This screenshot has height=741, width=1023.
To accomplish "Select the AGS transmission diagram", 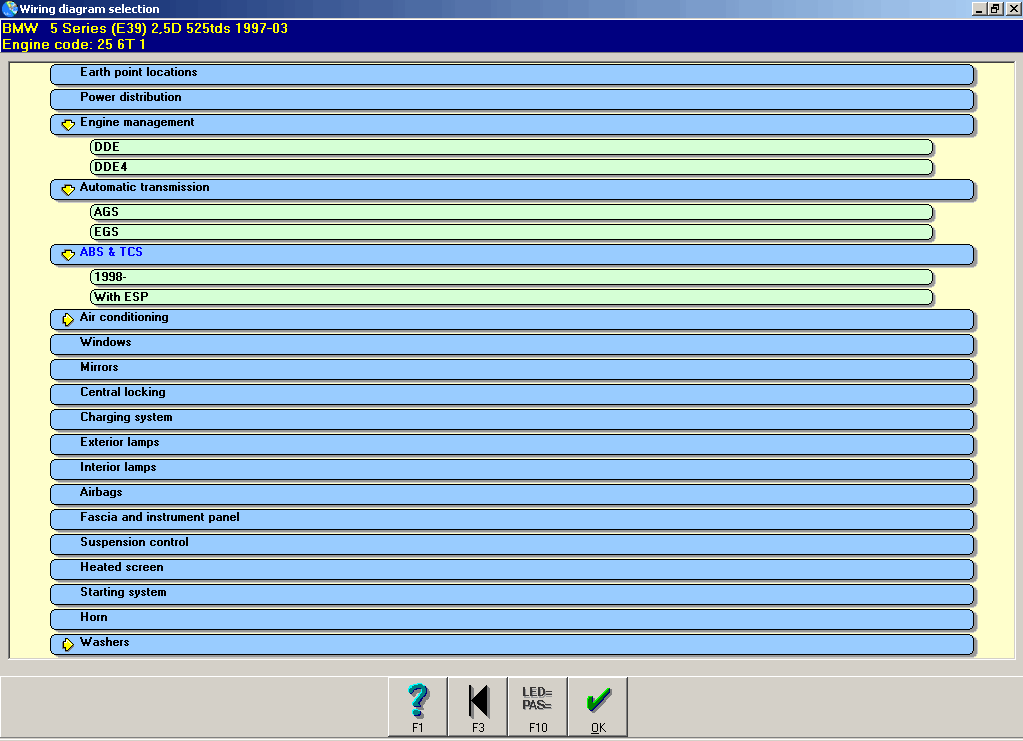I will [x=512, y=212].
